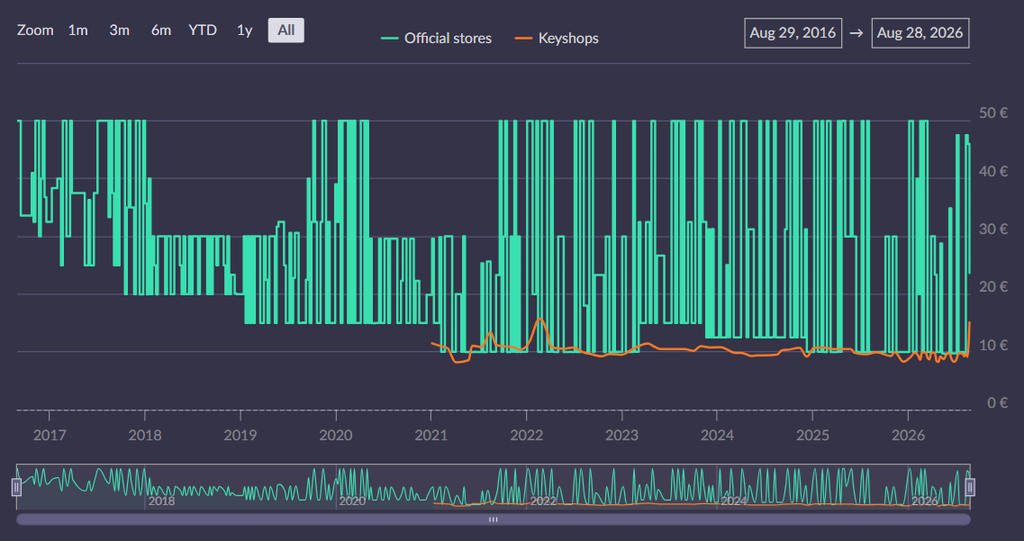Click the Keyshops price peak near 2022
The height and width of the screenshot is (541, 1024).
click(x=539, y=319)
